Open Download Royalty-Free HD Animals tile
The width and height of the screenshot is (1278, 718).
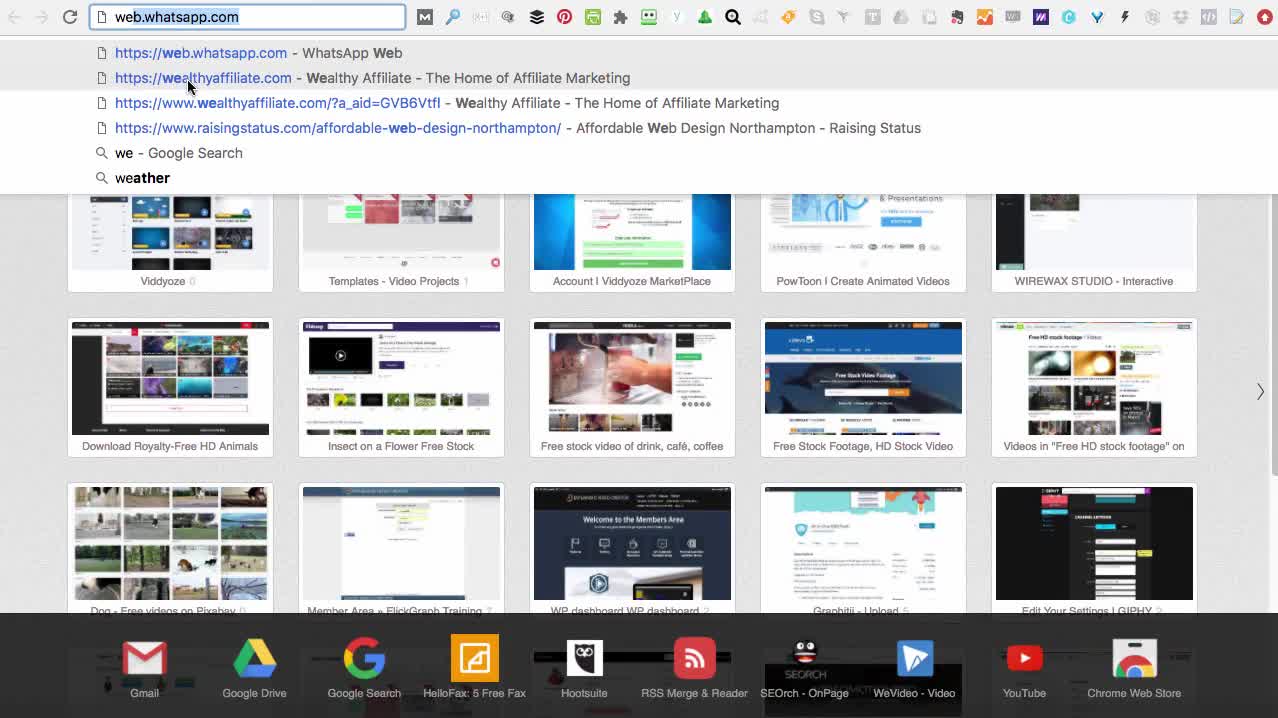pyautogui.click(x=170, y=387)
